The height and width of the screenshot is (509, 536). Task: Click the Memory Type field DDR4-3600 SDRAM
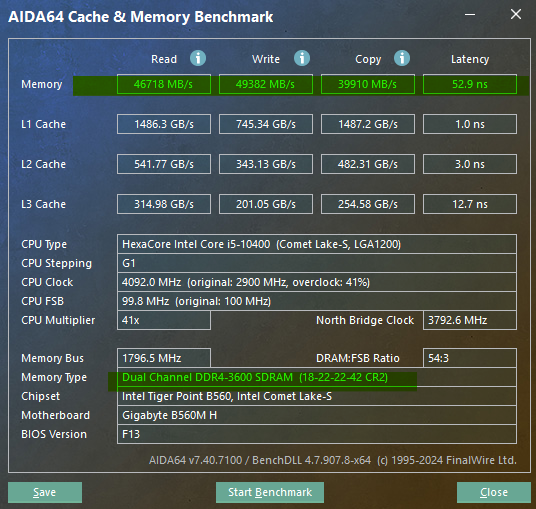(317, 377)
